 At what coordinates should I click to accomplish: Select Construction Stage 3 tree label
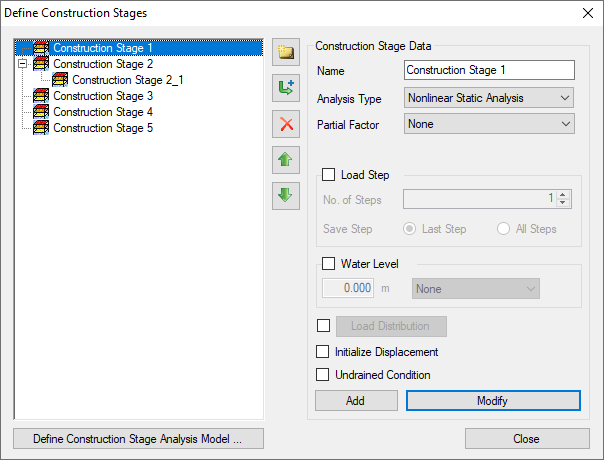103,96
